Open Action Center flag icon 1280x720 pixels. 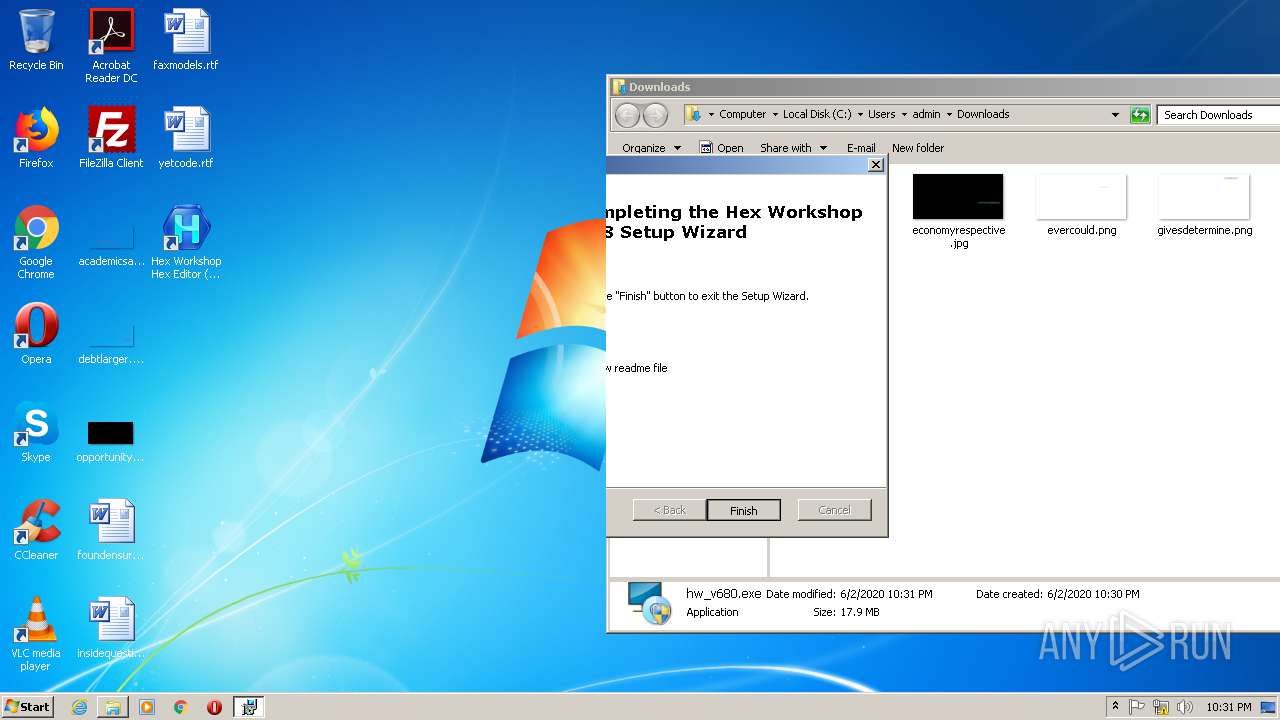pos(1137,707)
